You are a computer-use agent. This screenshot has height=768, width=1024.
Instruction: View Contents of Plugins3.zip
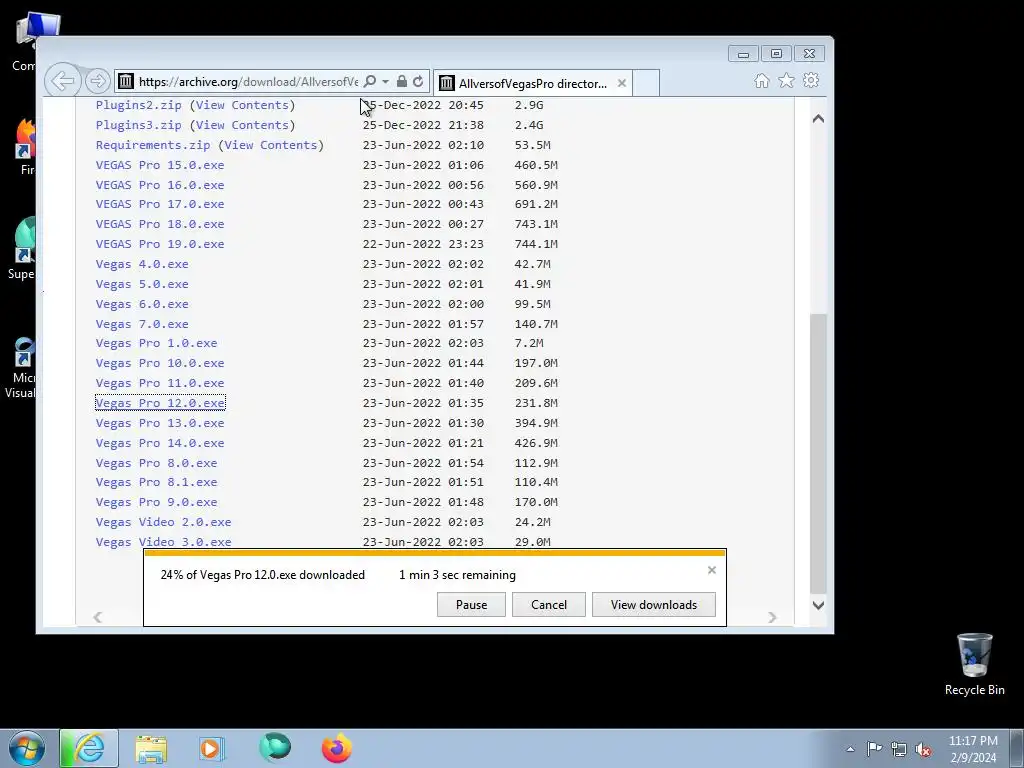(x=242, y=125)
